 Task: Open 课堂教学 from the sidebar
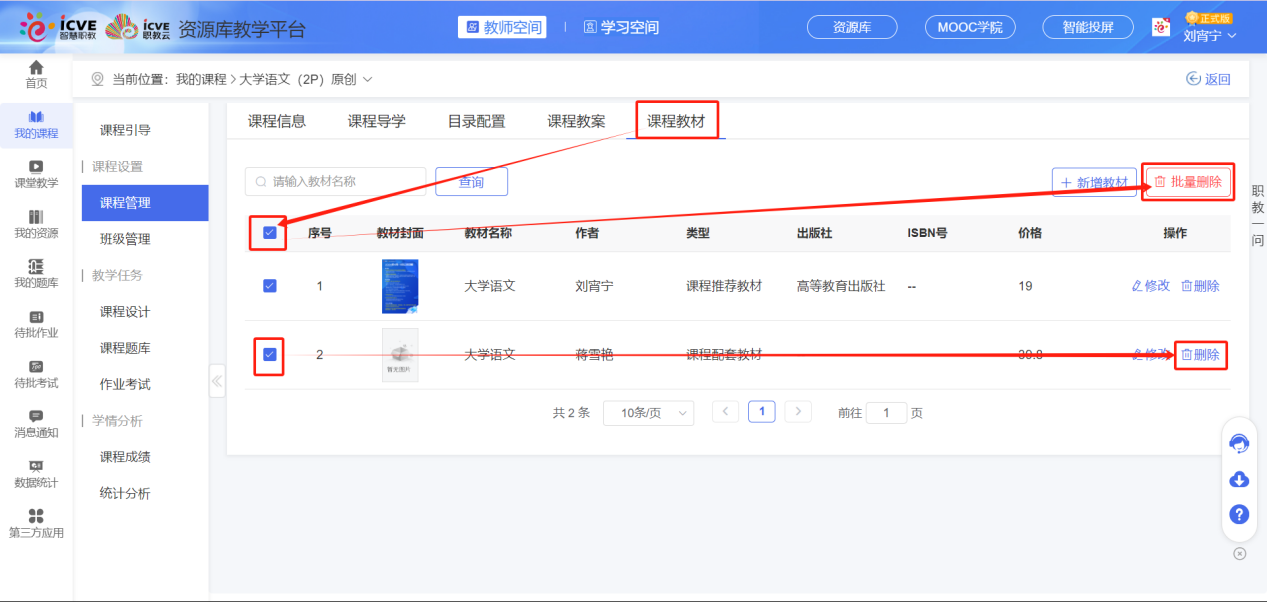[x=36, y=176]
